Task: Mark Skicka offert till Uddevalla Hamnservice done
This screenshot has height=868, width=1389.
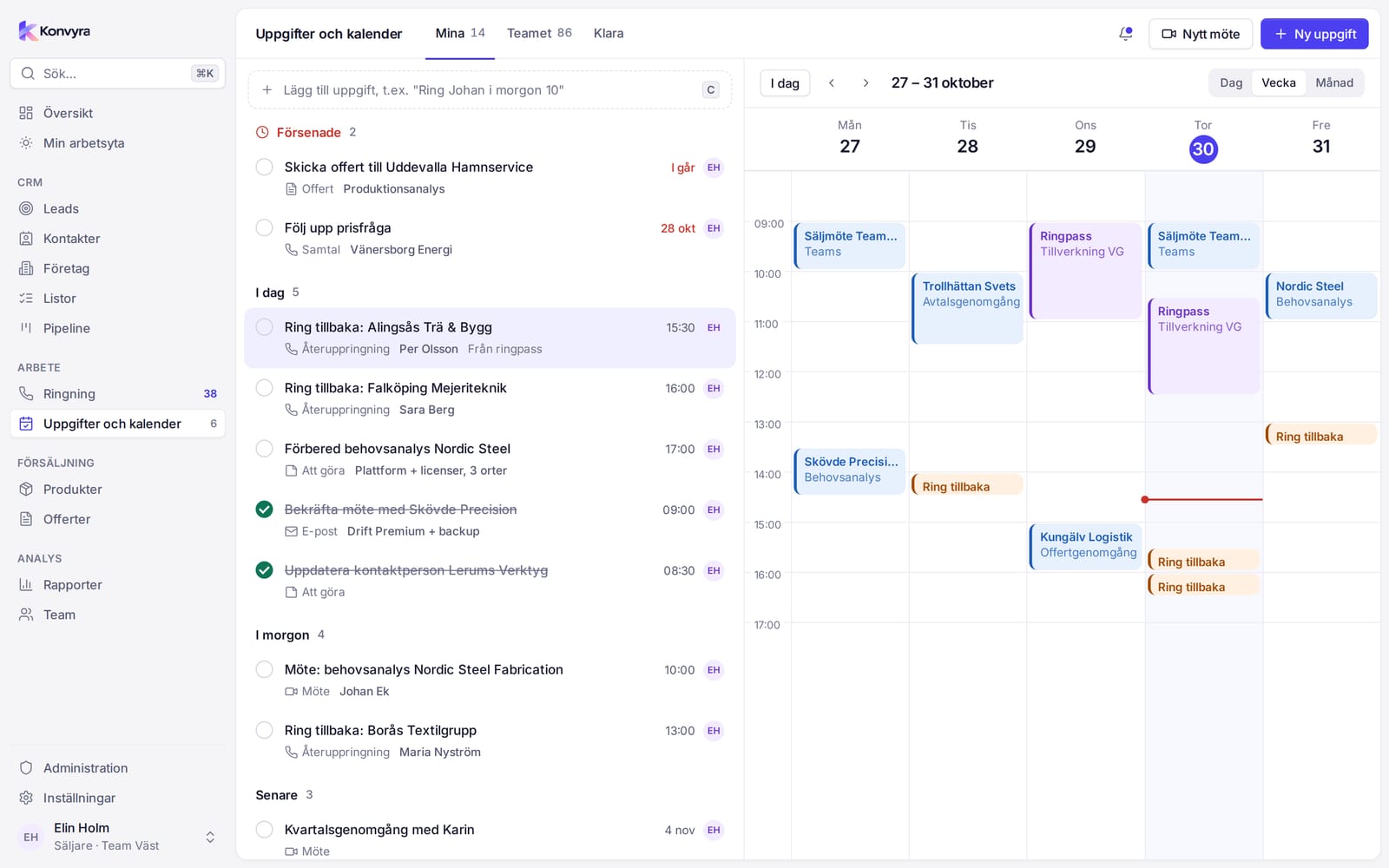Action: coord(265,167)
